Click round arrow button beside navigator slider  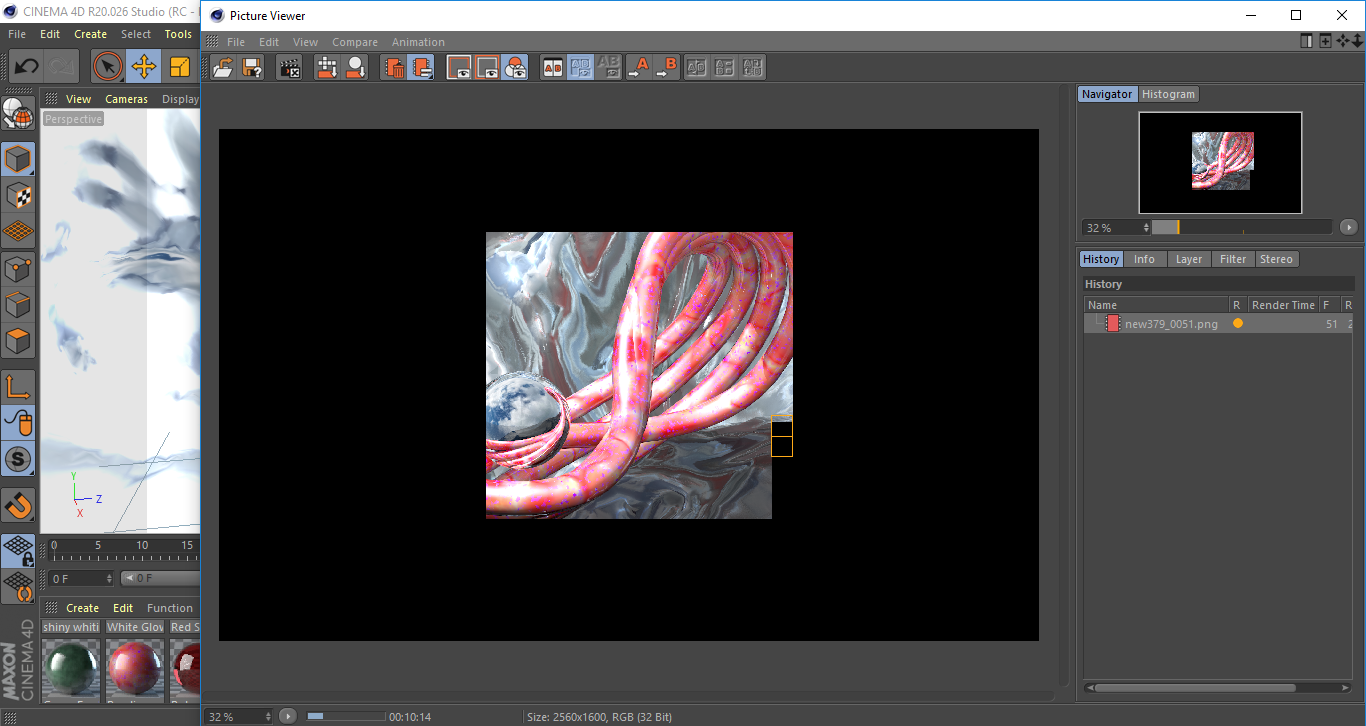tap(1348, 227)
